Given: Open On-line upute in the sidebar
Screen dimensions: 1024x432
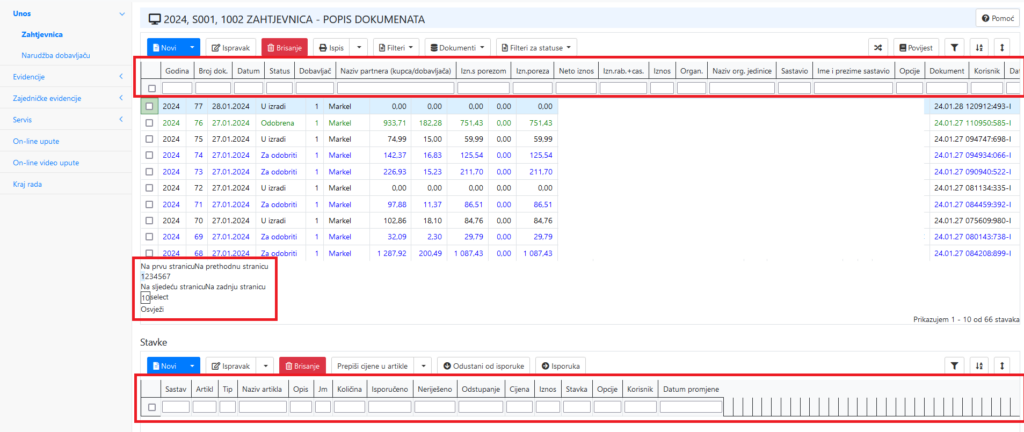Looking at the screenshot, I should click(36, 142).
